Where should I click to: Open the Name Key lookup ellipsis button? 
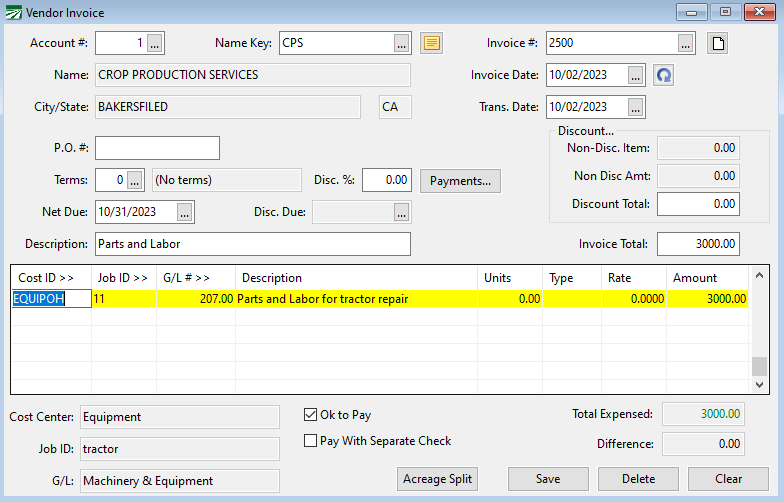(401, 43)
